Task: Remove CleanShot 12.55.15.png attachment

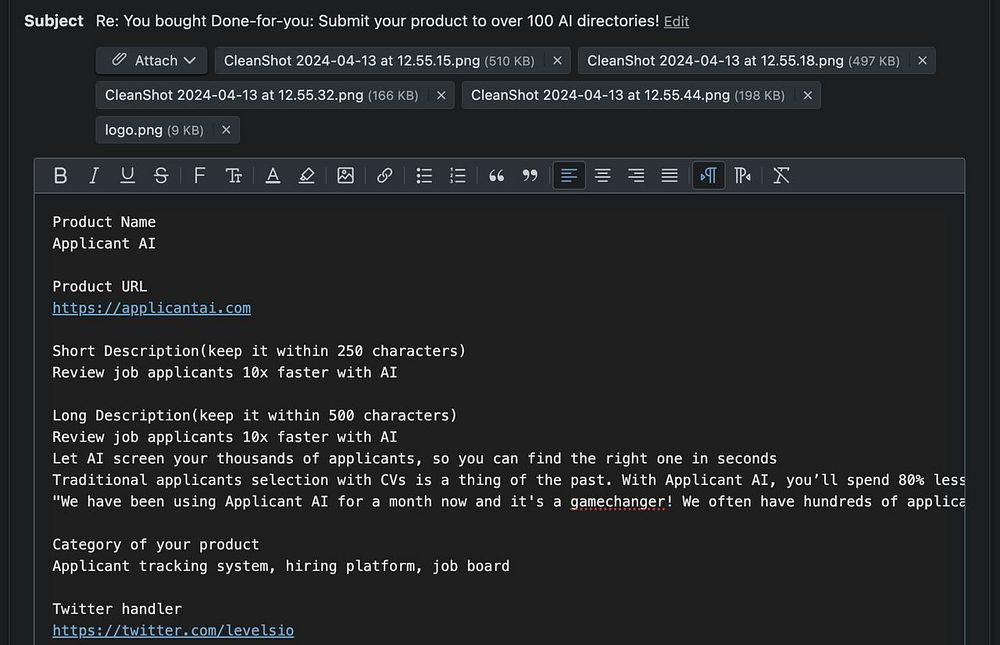Action: coord(557,61)
